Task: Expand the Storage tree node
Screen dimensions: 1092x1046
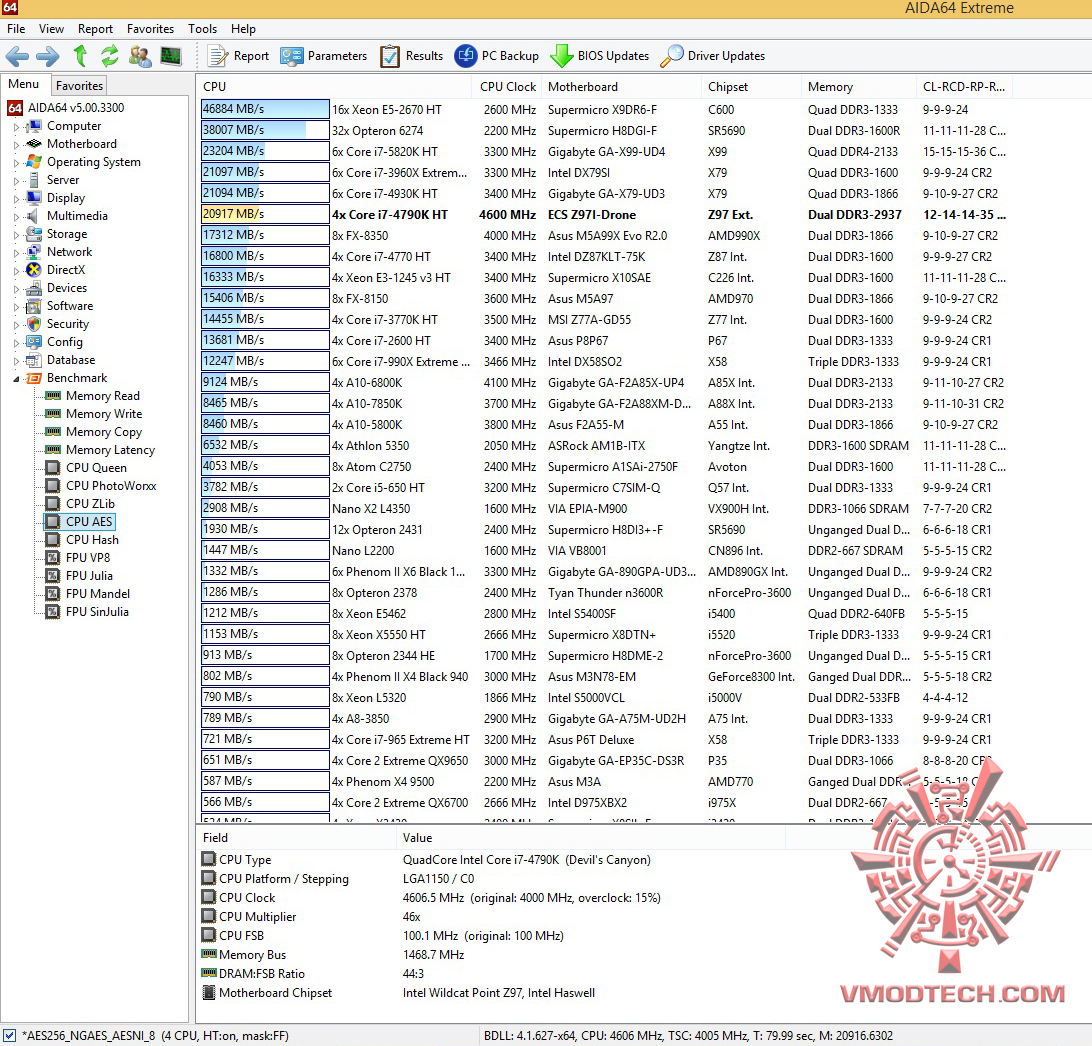Action: 17,235
